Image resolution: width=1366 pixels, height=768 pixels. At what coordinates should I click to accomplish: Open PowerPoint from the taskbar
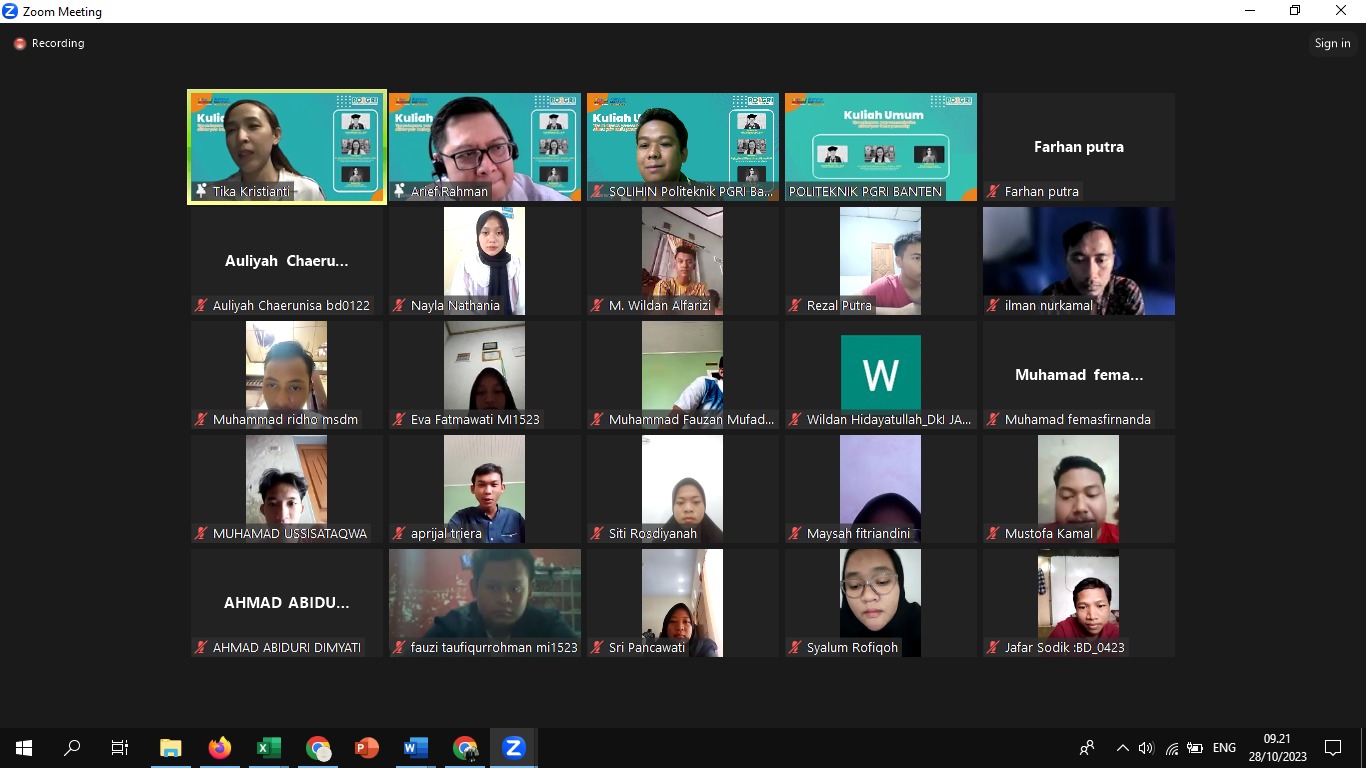(367, 748)
